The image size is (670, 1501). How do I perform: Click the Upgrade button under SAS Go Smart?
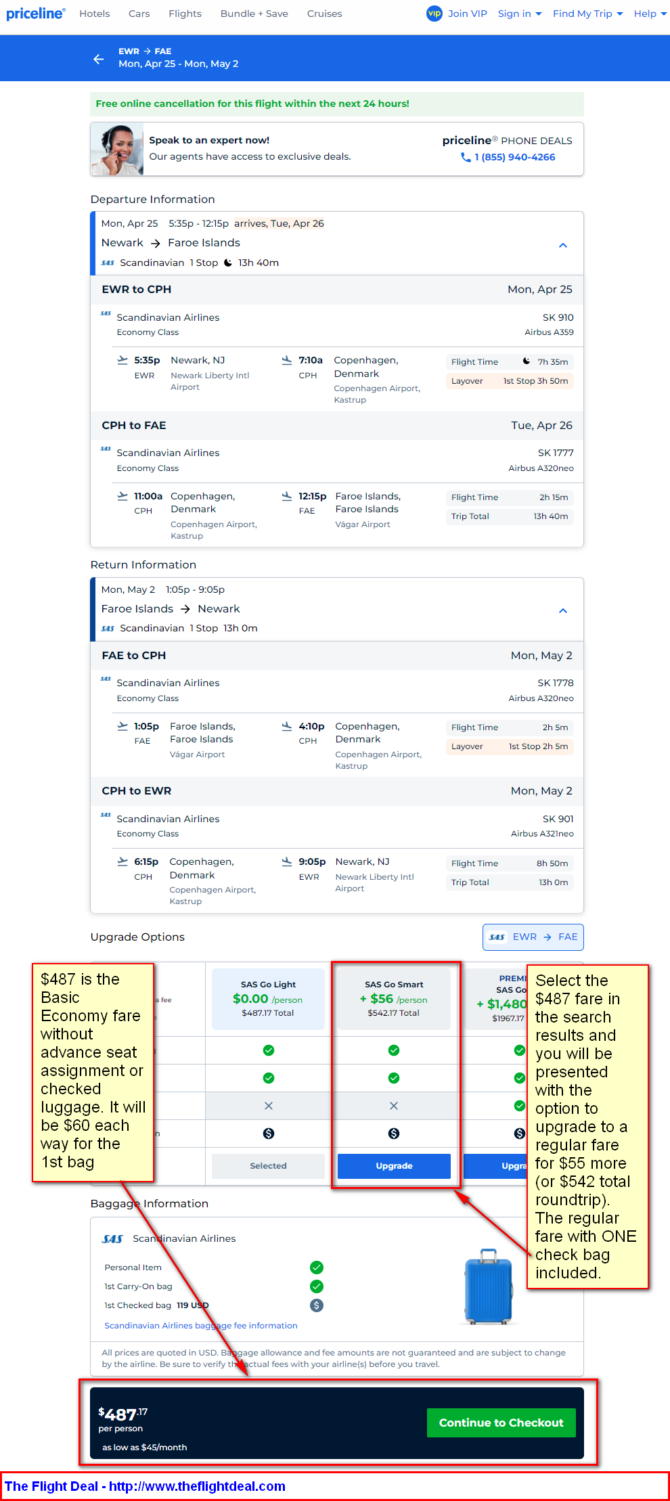pos(394,1166)
